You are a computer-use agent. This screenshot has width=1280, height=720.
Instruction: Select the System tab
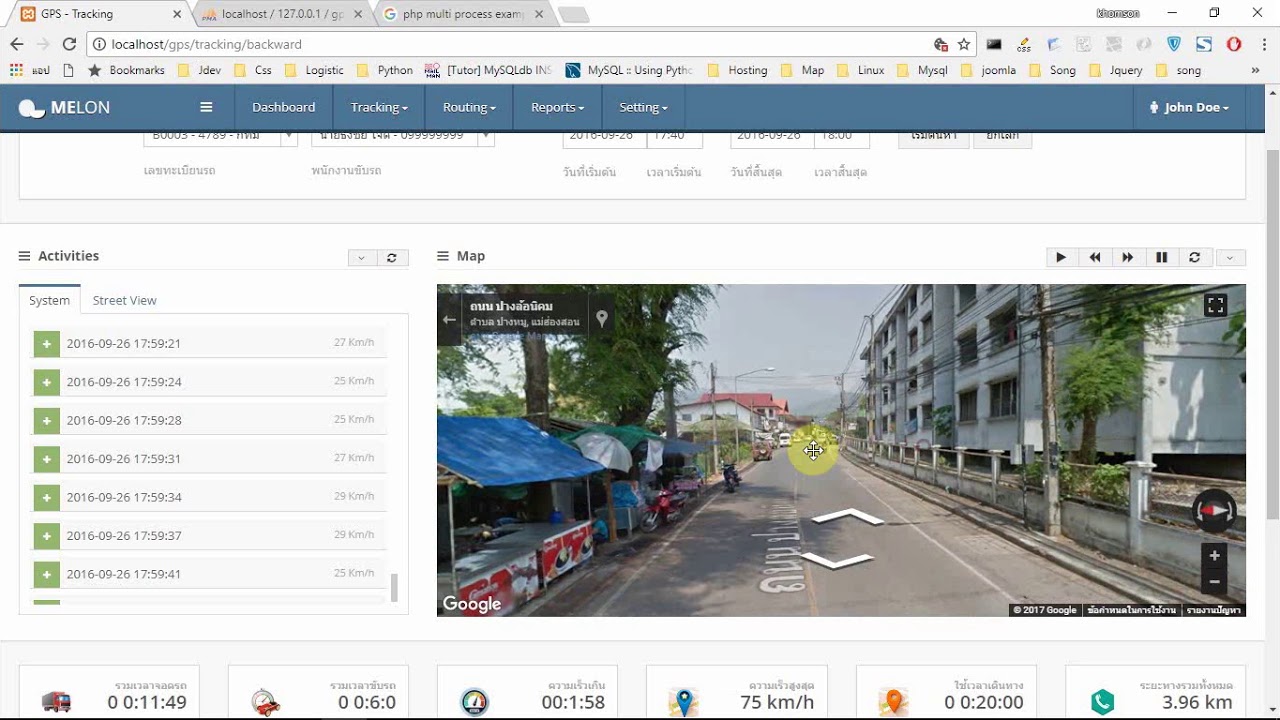[x=49, y=300]
